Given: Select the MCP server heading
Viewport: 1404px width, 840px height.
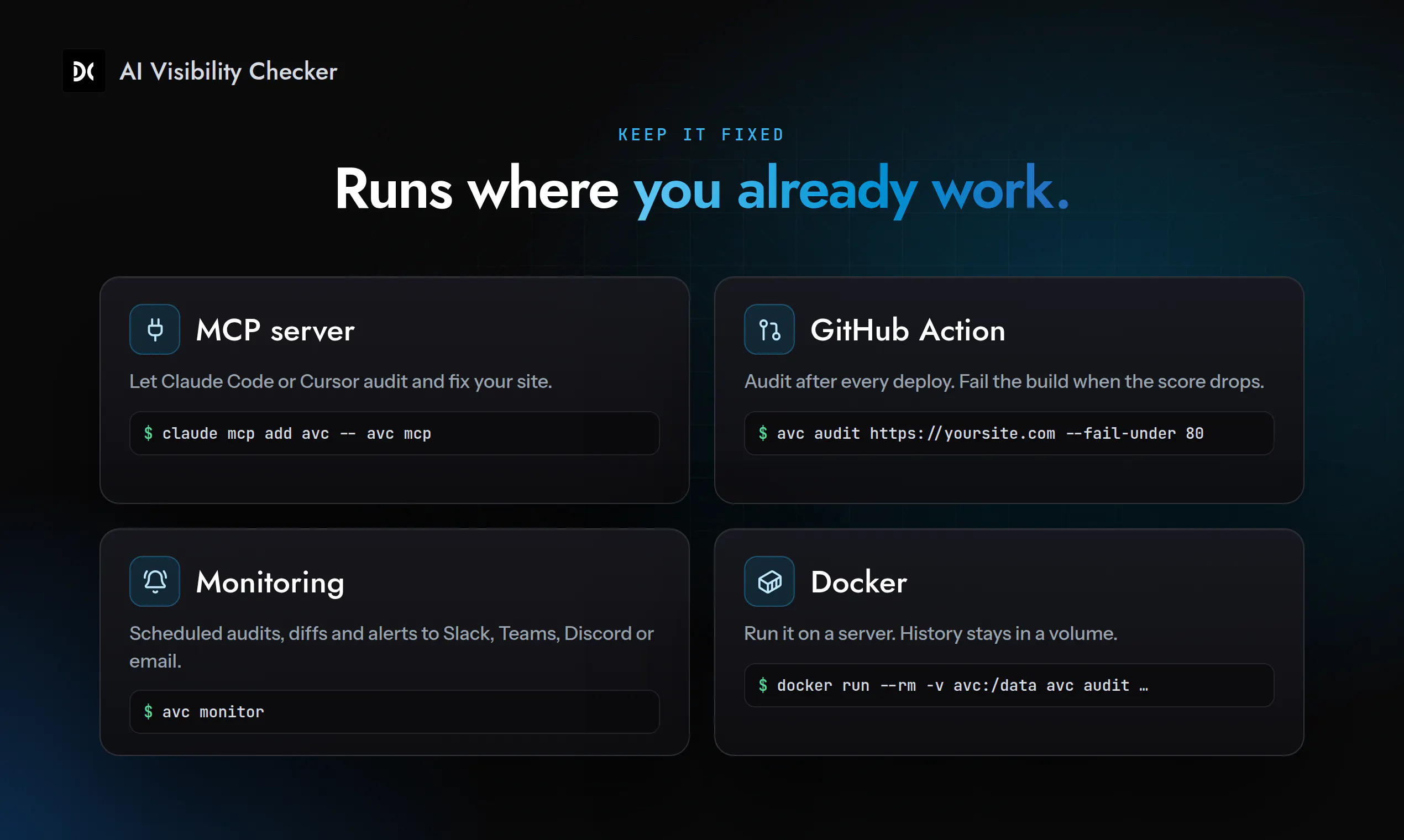Looking at the screenshot, I should click(x=275, y=330).
